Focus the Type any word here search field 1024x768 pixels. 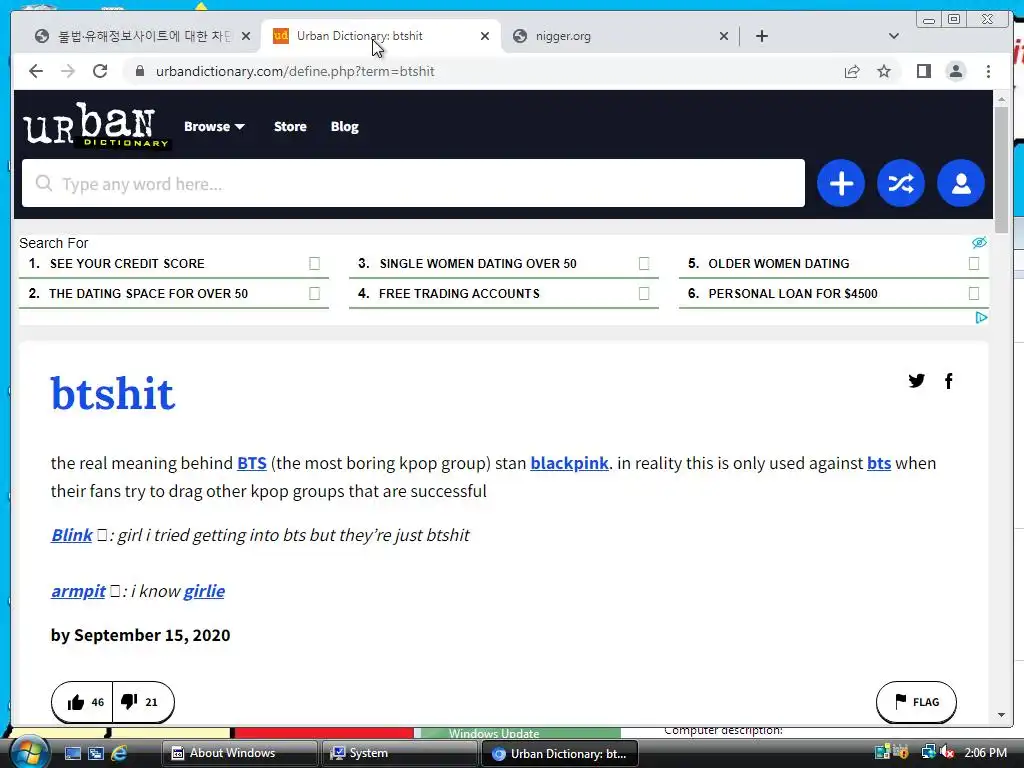[x=413, y=184]
